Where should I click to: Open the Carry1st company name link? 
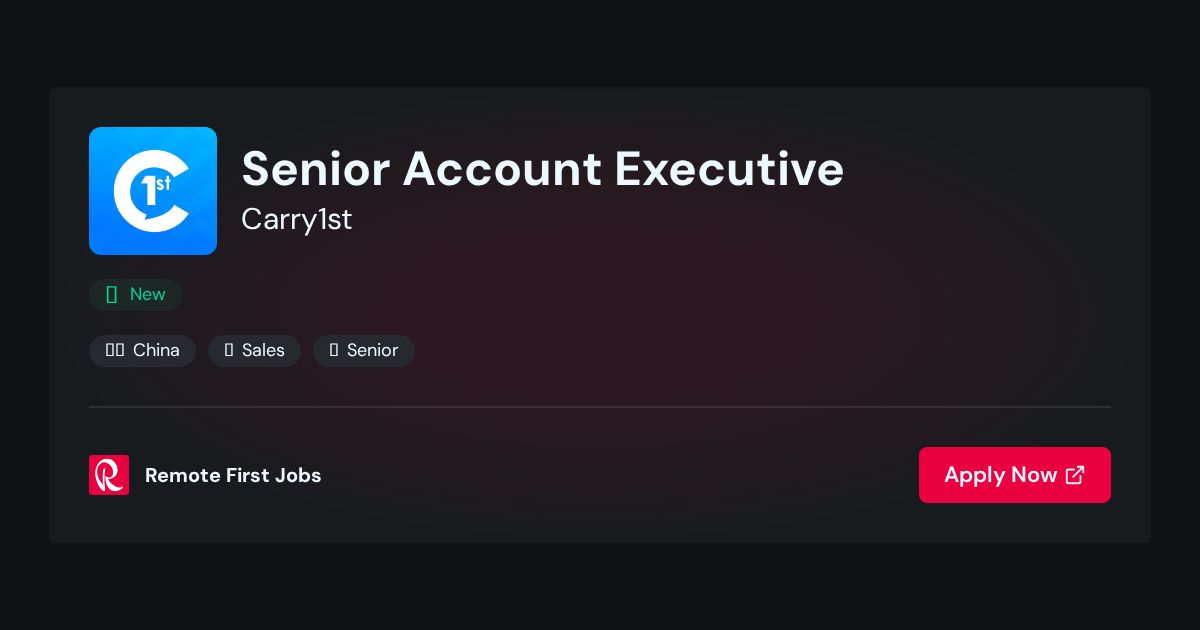[x=297, y=219]
